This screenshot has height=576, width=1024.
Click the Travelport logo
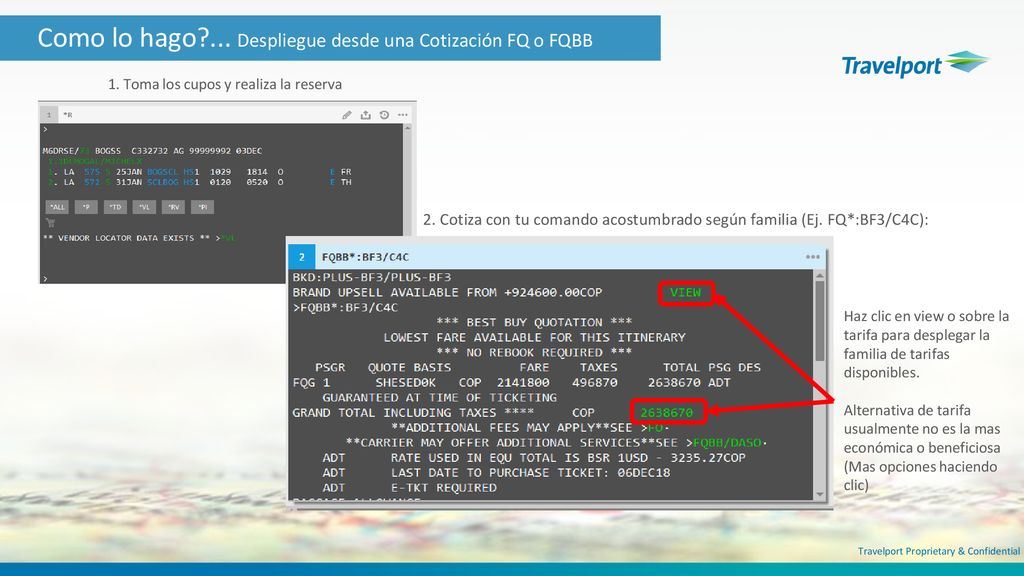coord(915,64)
